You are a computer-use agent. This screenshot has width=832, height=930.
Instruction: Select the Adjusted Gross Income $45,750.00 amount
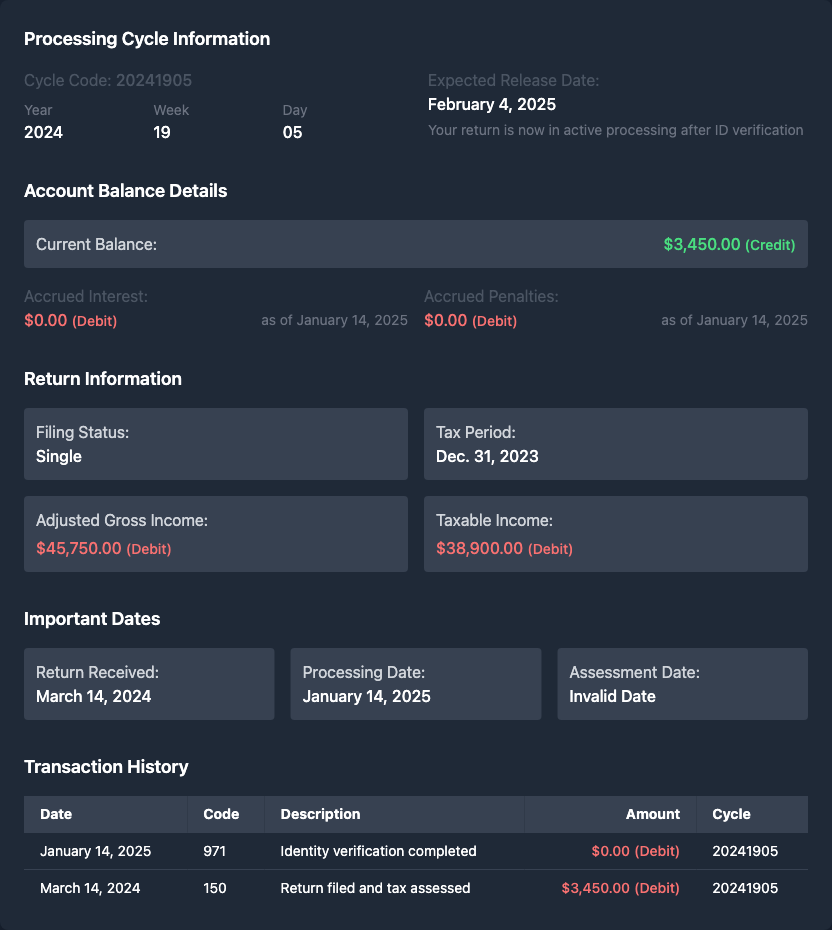[x=79, y=549]
